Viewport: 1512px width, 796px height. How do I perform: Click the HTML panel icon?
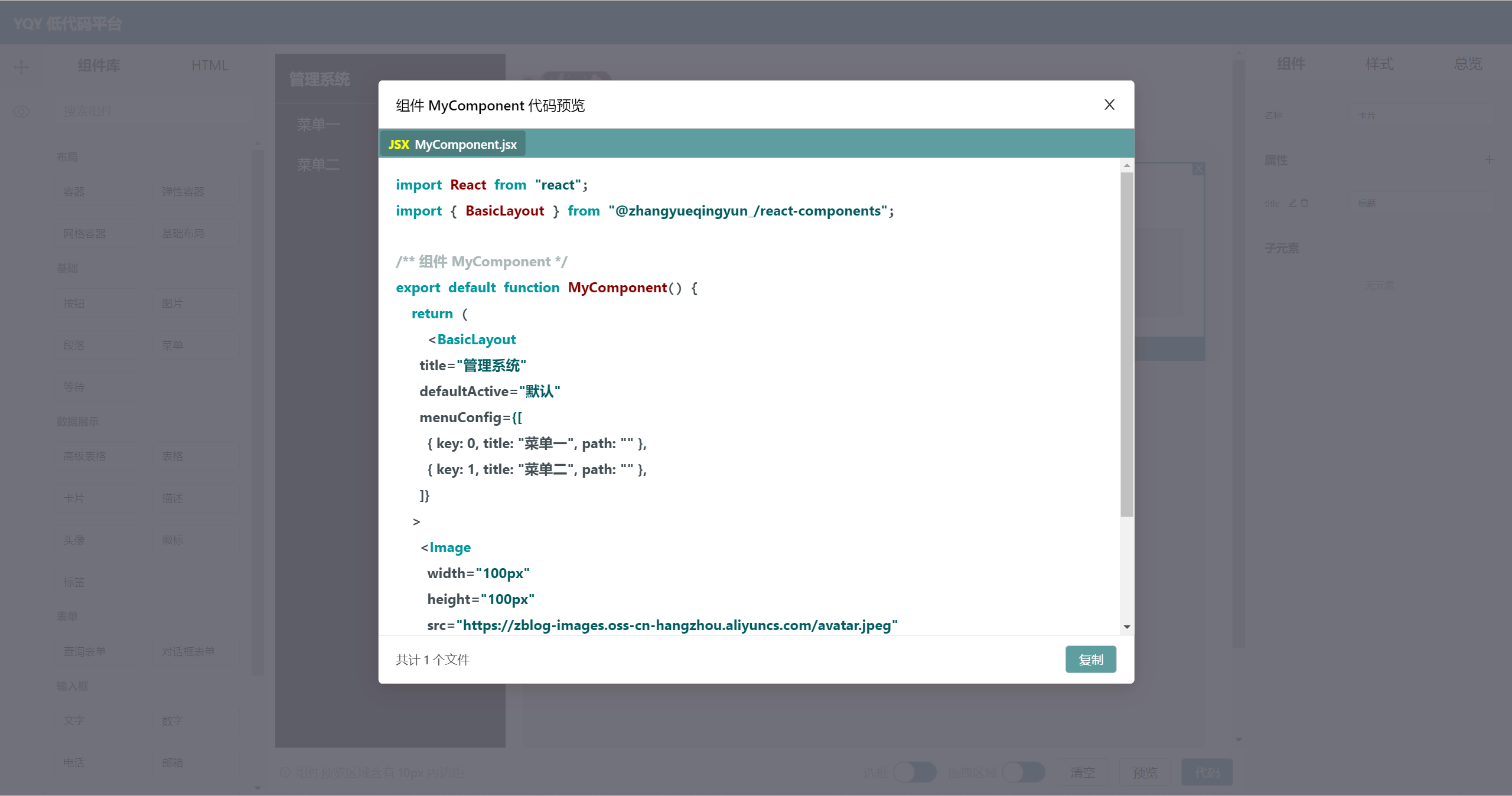click(x=209, y=65)
